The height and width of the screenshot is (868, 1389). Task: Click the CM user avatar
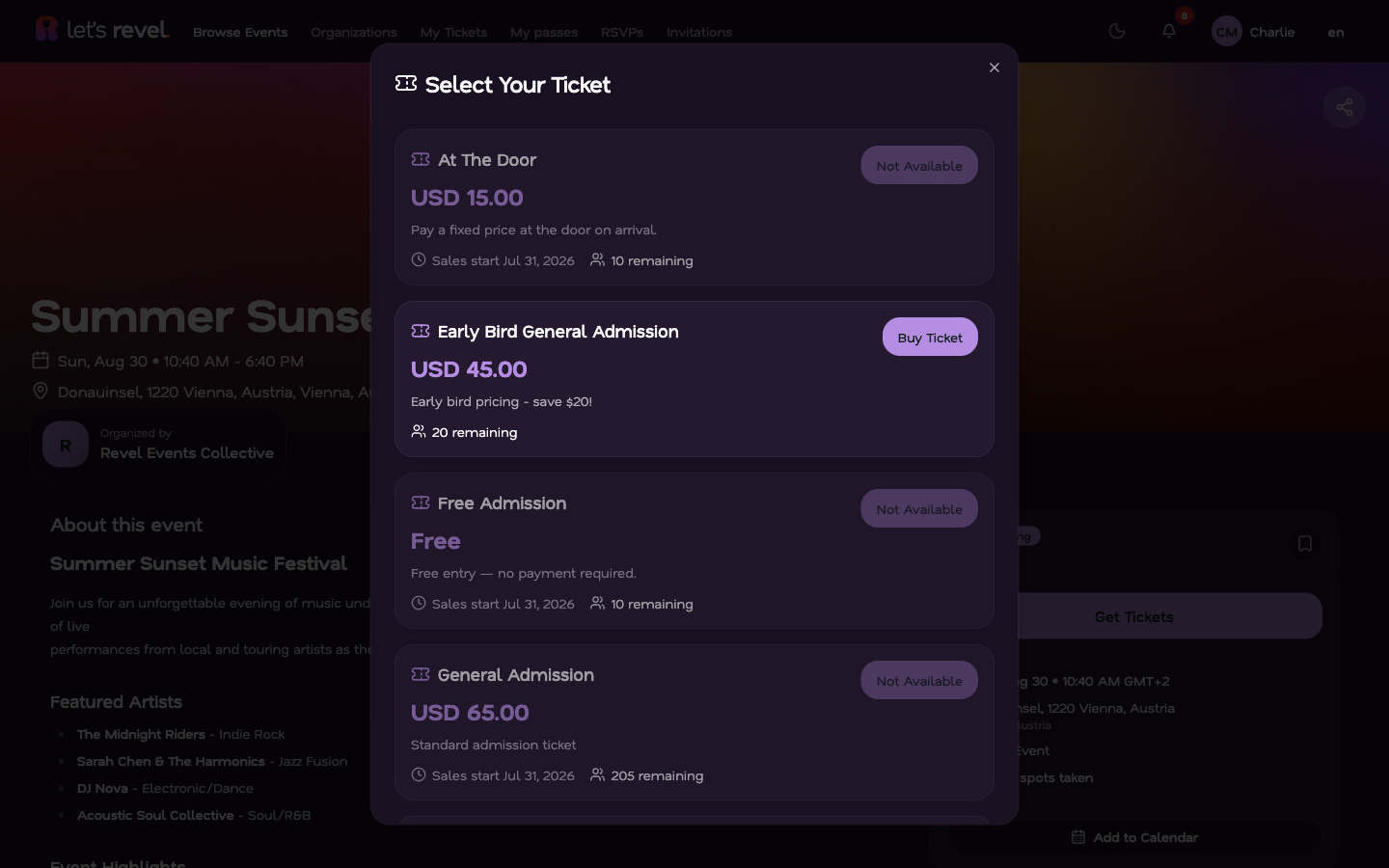(1227, 32)
